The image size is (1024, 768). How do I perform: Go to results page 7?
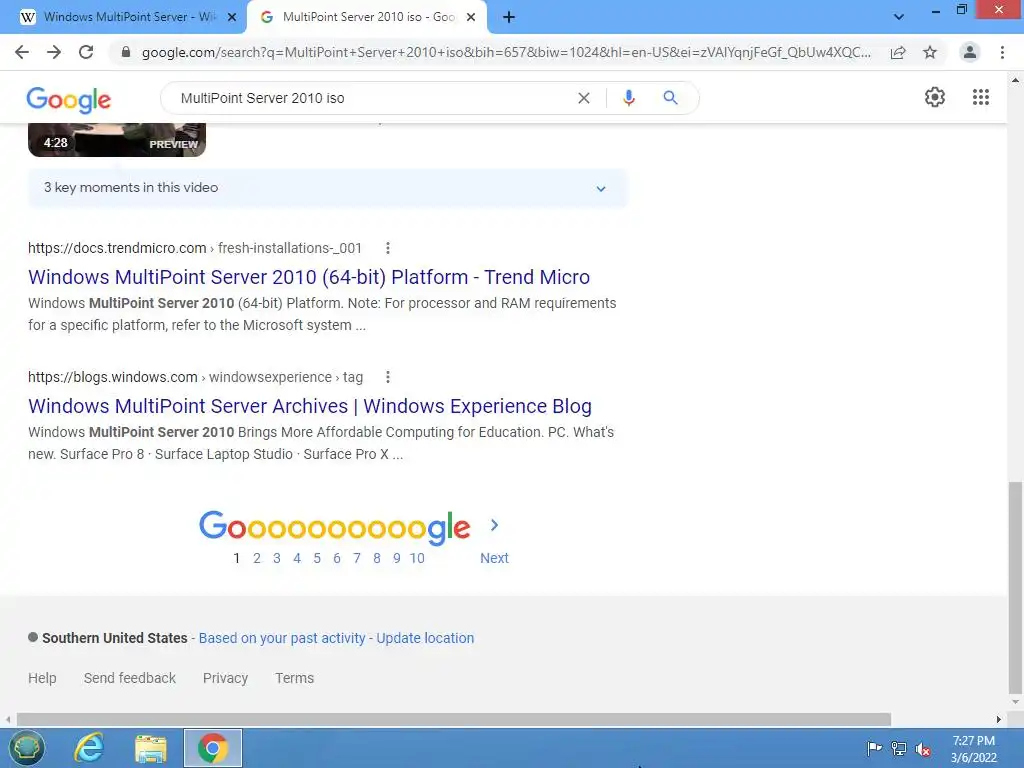pyautogui.click(x=357, y=558)
